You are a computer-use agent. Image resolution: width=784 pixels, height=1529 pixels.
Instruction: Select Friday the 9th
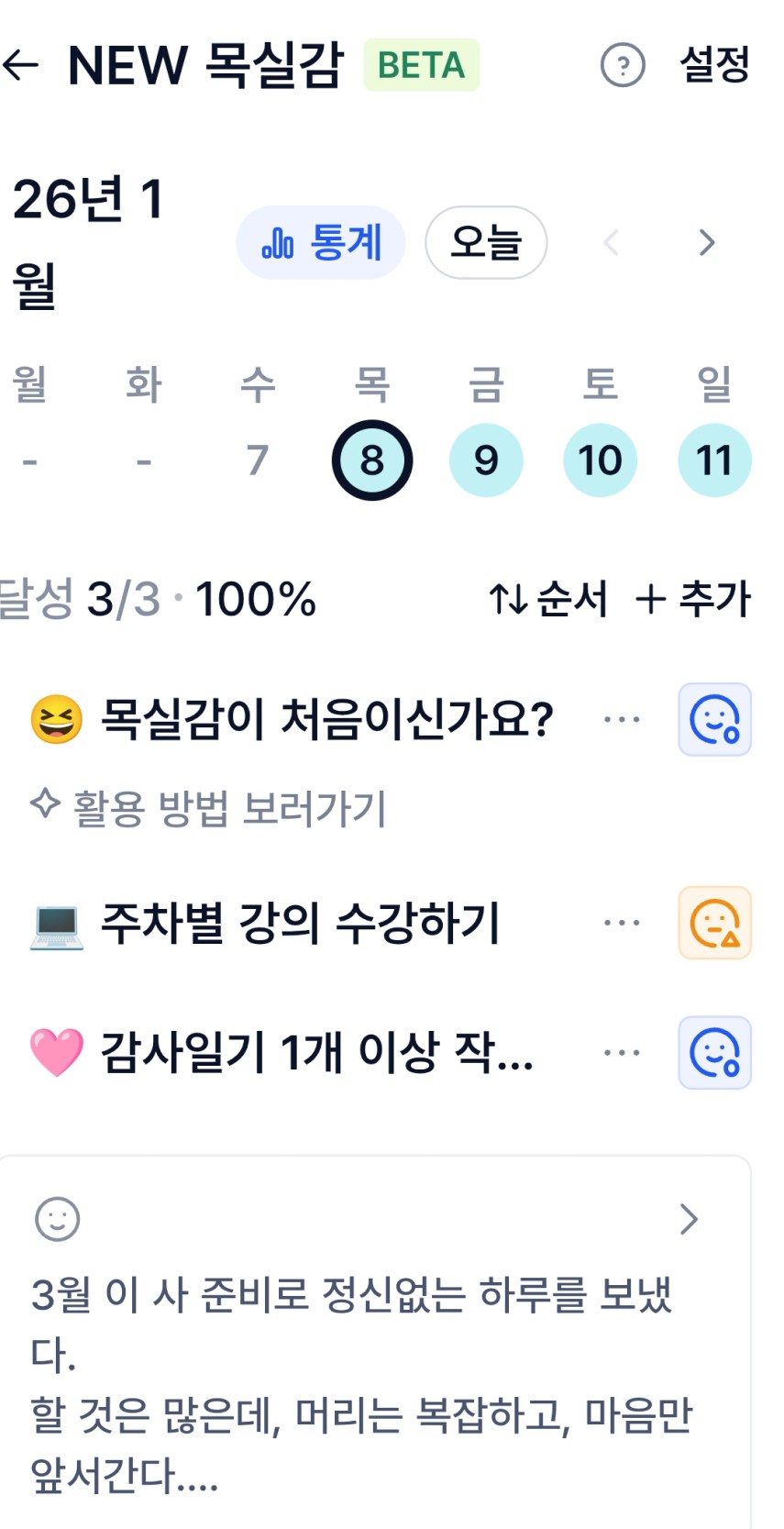pos(486,460)
